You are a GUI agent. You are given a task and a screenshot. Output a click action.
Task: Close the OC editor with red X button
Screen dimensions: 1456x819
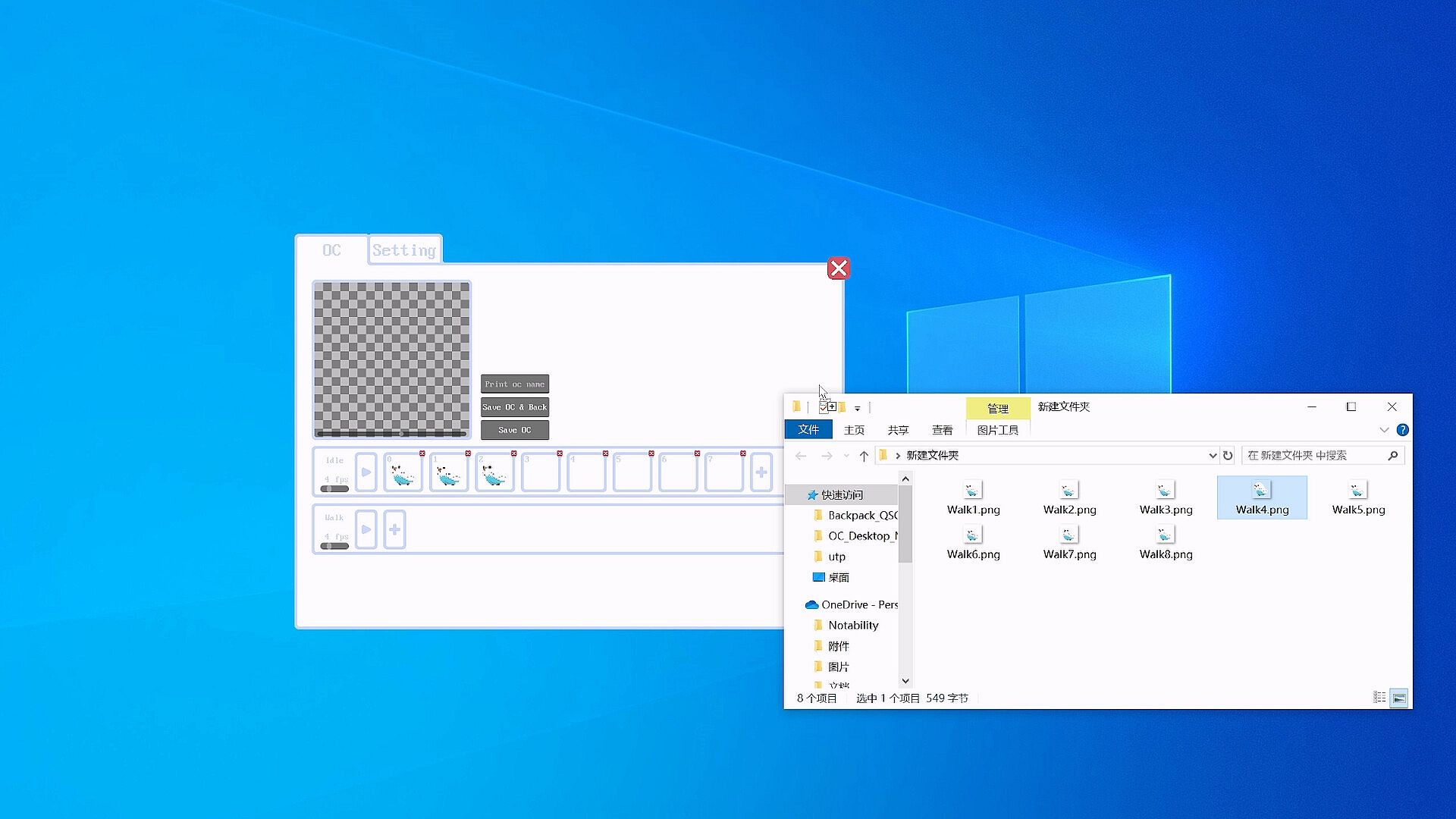pyautogui.click(x=839, y=268)
